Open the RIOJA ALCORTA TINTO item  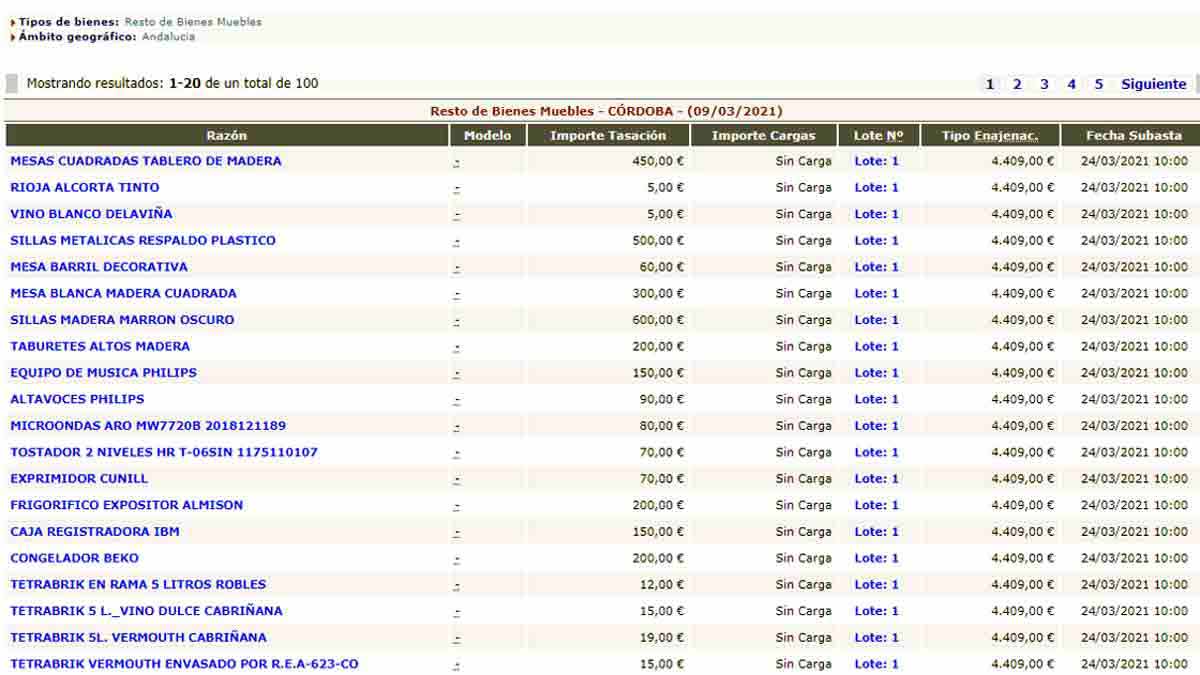coord(84,187)
